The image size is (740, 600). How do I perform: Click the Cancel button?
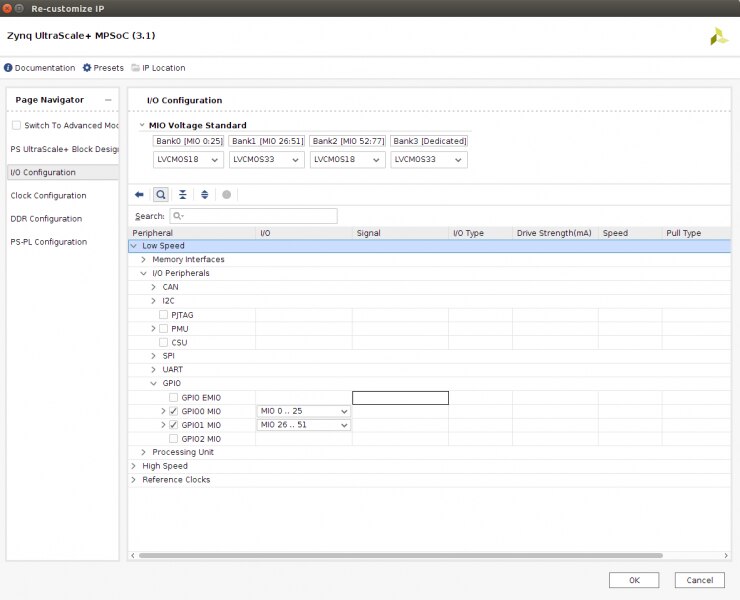(x=699, y=580)
